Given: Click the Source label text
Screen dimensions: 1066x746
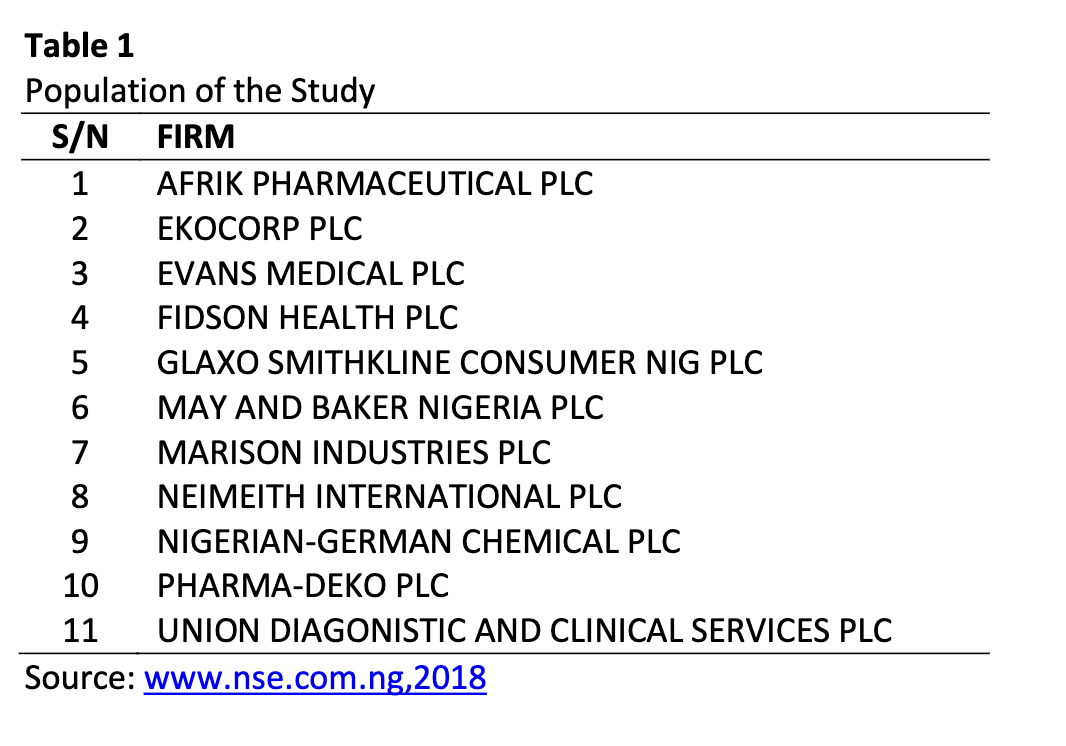Looking at the screenshot, I should click(x=80, y=679).
